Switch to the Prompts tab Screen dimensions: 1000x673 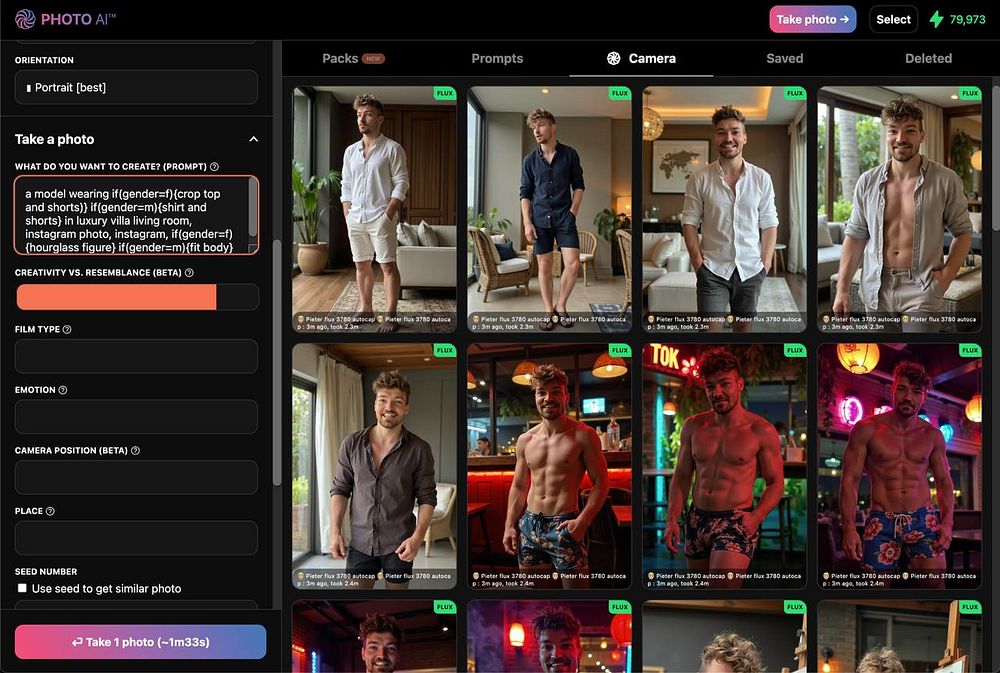[497, 58]
